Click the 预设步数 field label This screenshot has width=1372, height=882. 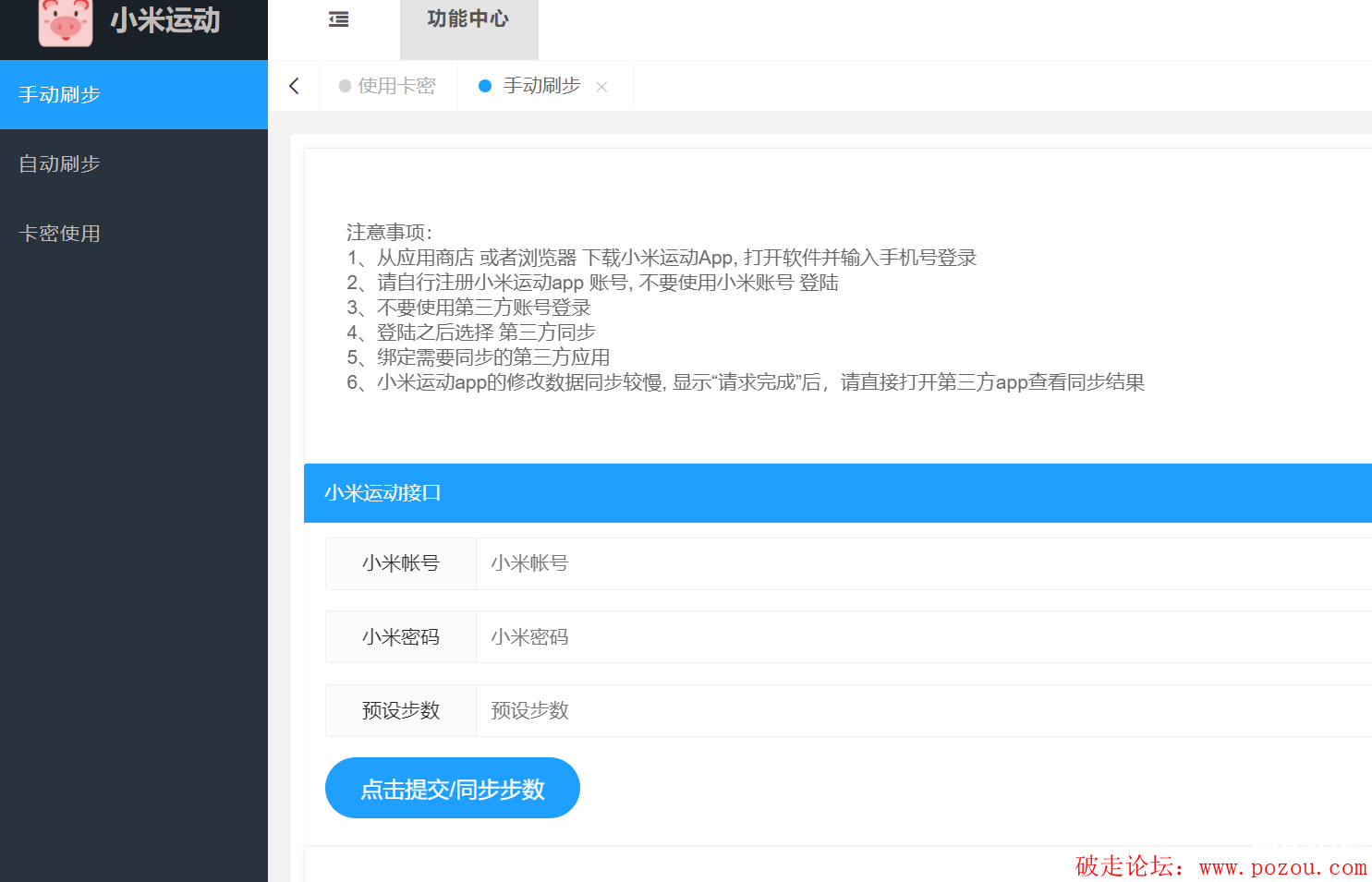(400, 711)
